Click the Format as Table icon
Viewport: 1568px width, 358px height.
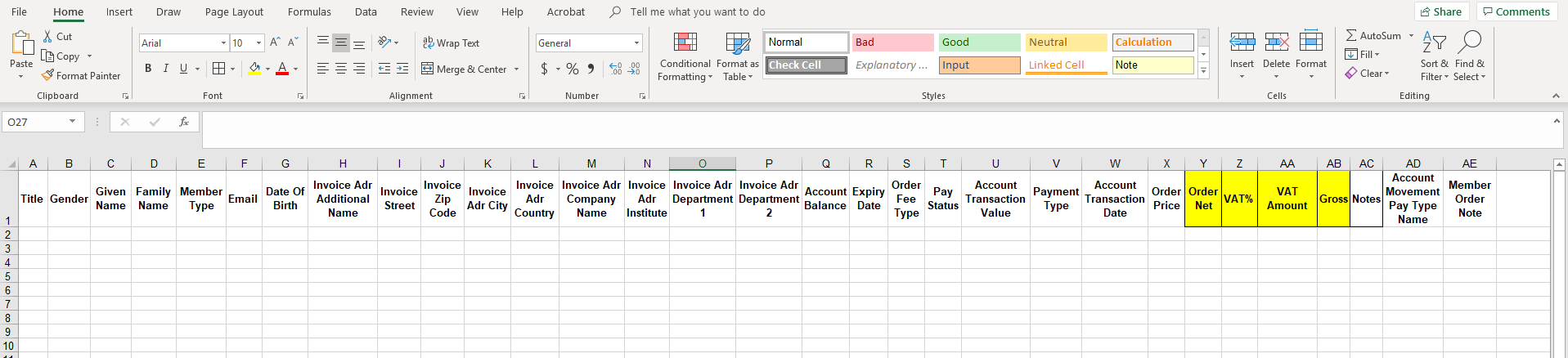(x=737, y=44)
